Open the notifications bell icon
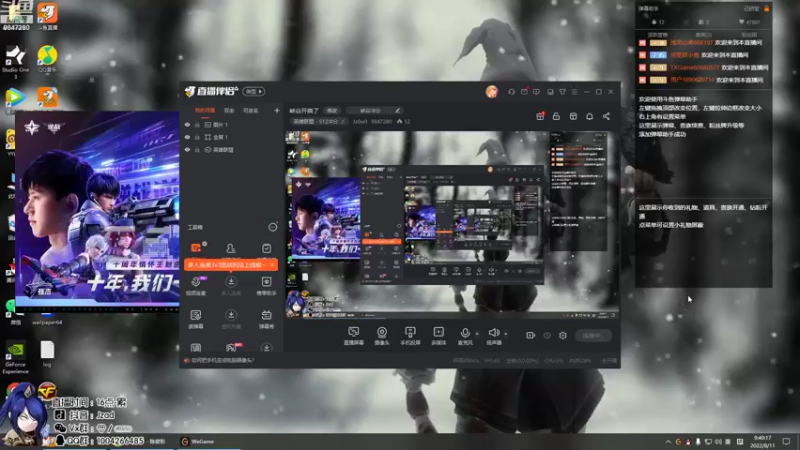 589,116
